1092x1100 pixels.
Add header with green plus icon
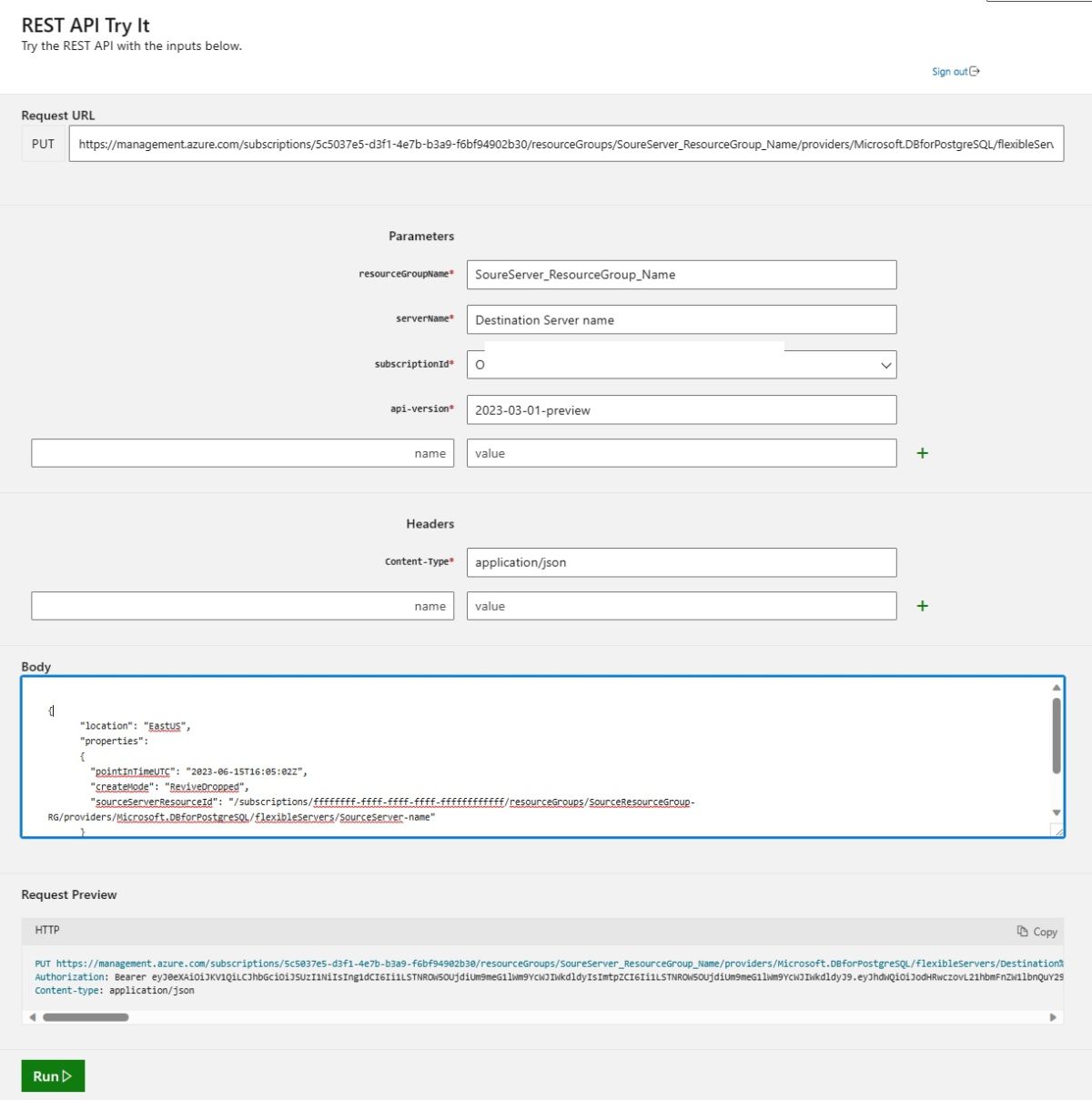[x=922, y=606]
